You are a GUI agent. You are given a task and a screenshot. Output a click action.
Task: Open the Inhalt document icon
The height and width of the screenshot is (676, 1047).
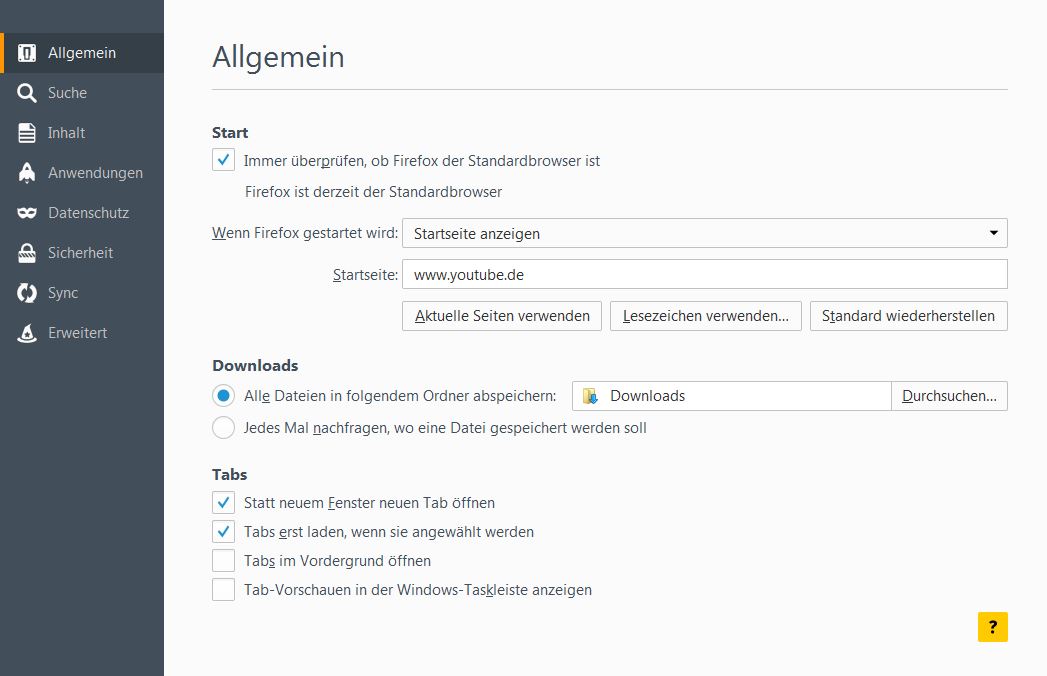click(x=28, y=133)
